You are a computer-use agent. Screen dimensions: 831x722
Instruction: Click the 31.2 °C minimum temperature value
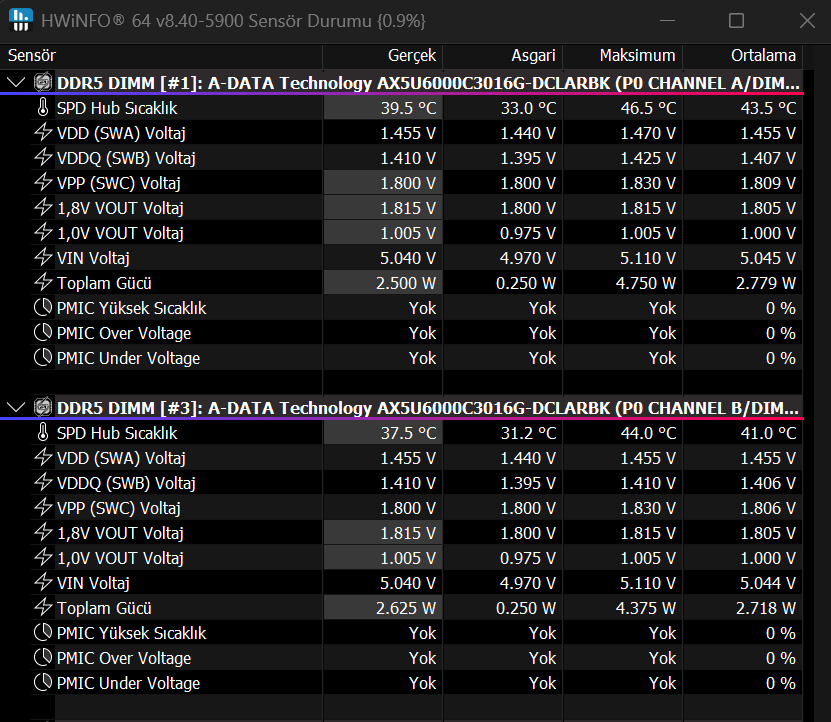click(528, 433)
